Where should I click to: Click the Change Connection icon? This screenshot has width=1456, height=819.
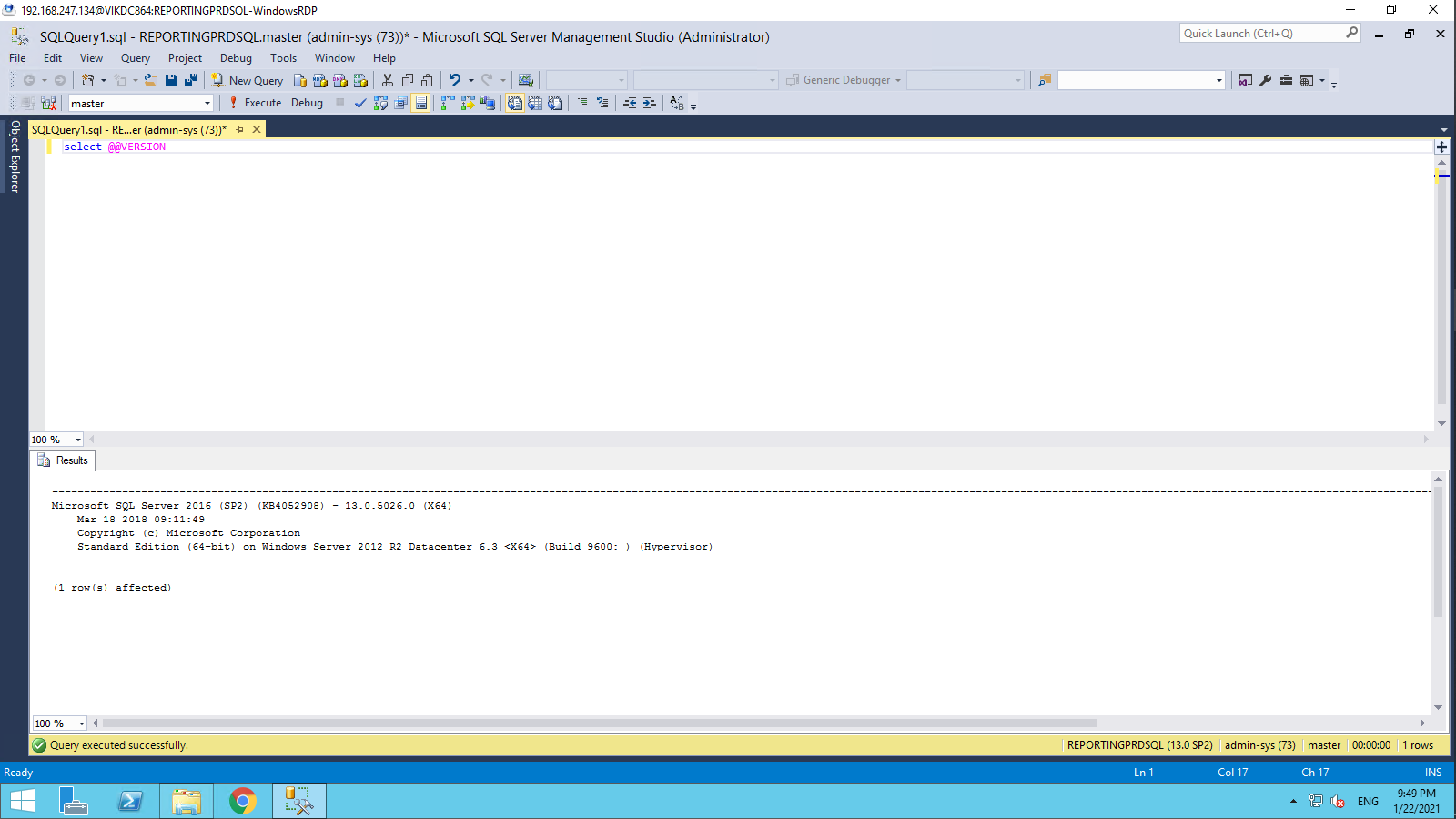48,103
